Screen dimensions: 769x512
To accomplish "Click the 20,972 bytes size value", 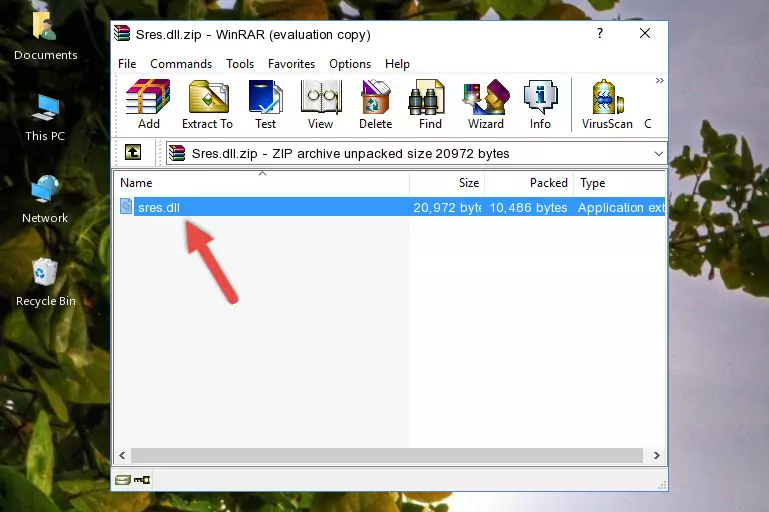I will tap(447, 207).
